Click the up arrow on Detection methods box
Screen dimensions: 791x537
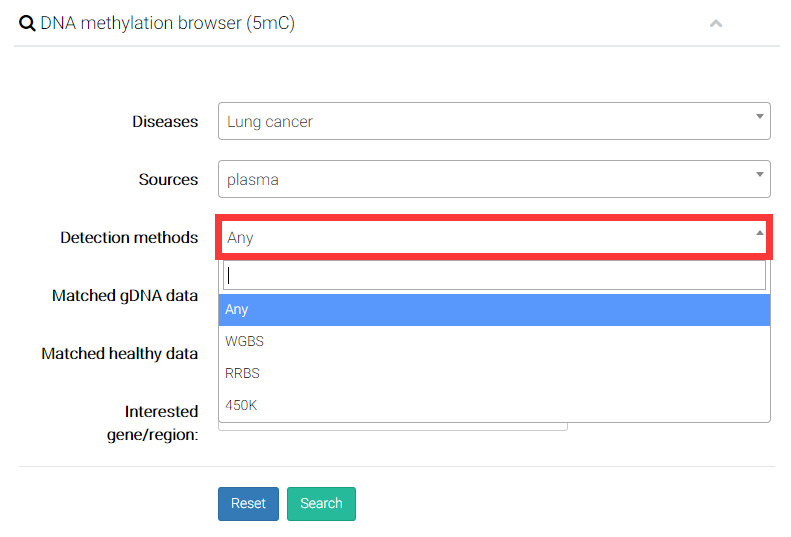(760, 233)
